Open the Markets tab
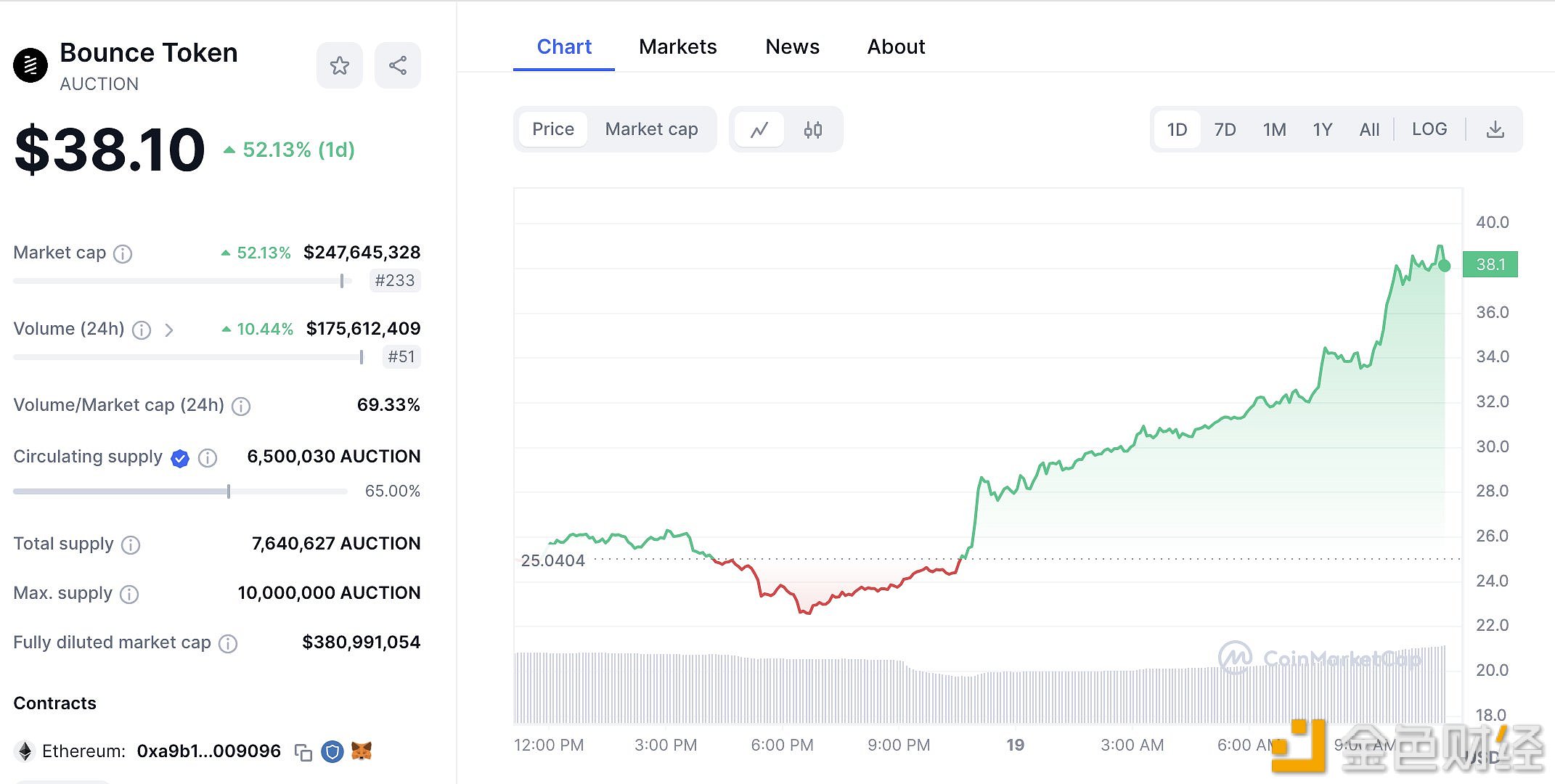 point(678,47)
